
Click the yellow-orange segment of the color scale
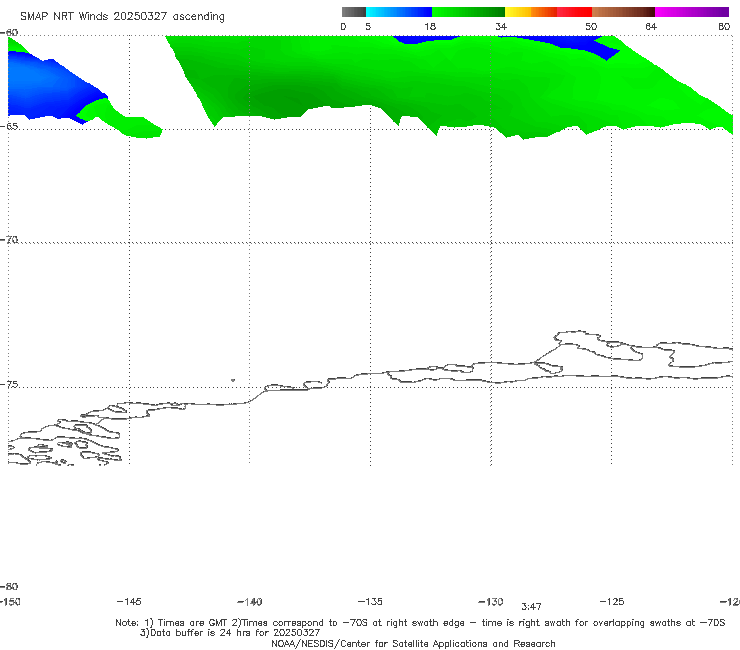[x=531, y=12]
